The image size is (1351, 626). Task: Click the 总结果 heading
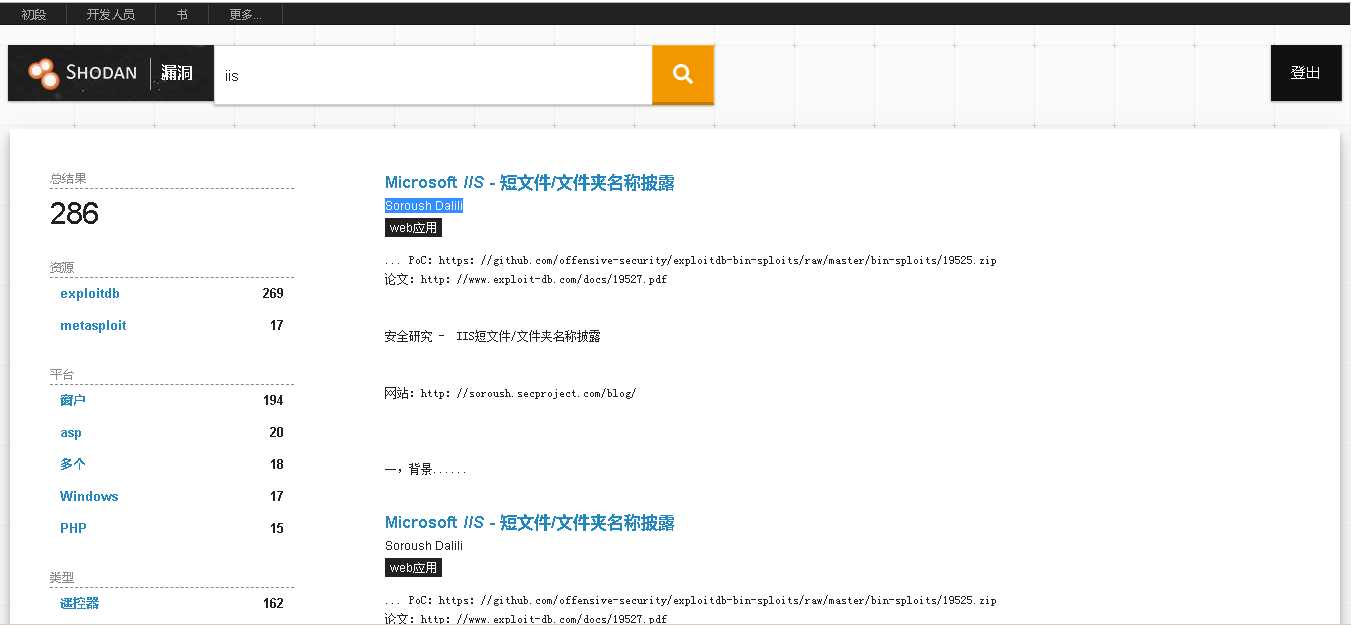point(68,179)
